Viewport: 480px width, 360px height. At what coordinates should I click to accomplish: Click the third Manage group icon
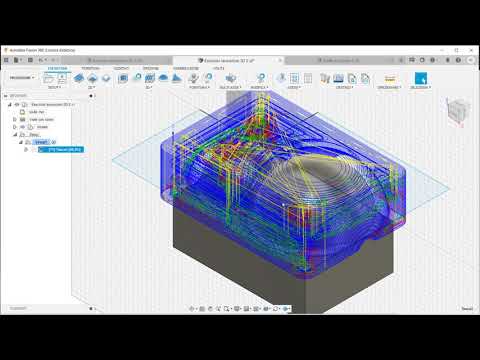pos(352,79)
